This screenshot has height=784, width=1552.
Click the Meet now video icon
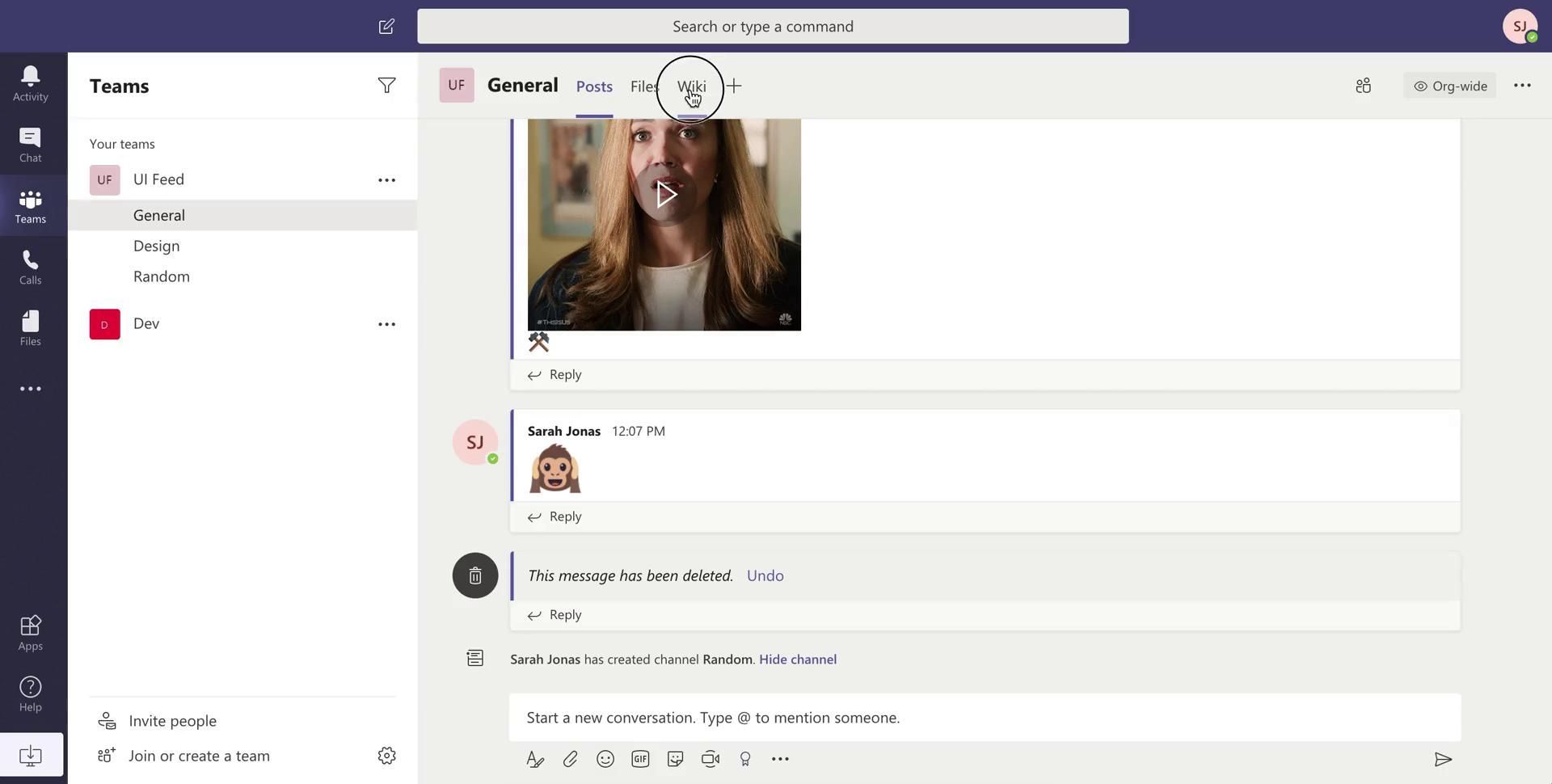711,759
